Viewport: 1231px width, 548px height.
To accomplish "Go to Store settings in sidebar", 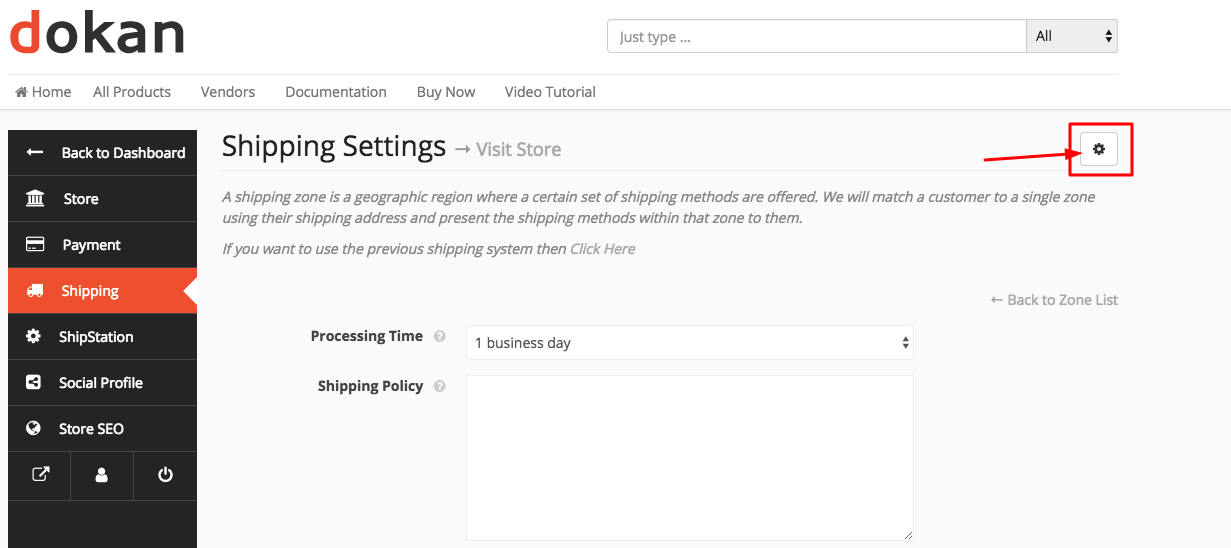I will tap(80, 199).
